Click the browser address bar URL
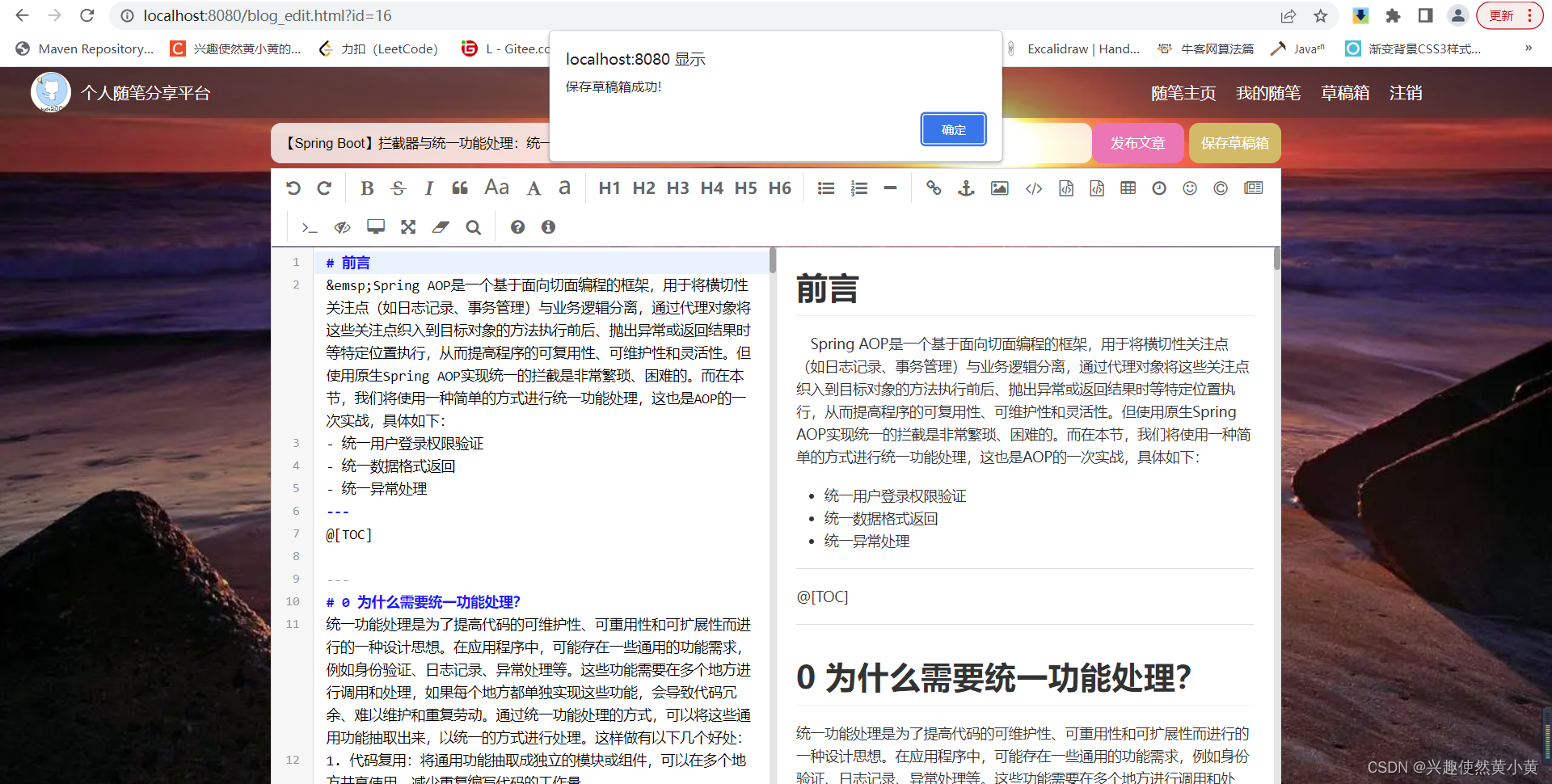The height and width of the screenshot is (784, 1552). pos(268,15)
